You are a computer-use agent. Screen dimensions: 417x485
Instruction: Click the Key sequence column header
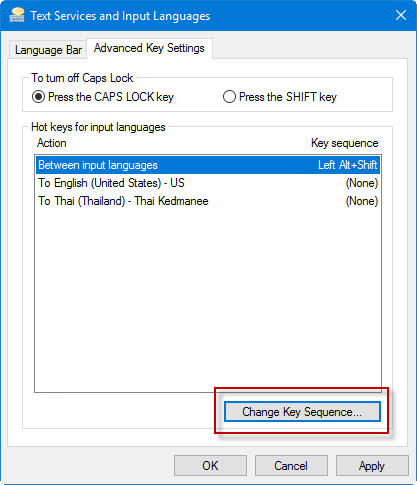coord(345,143)
